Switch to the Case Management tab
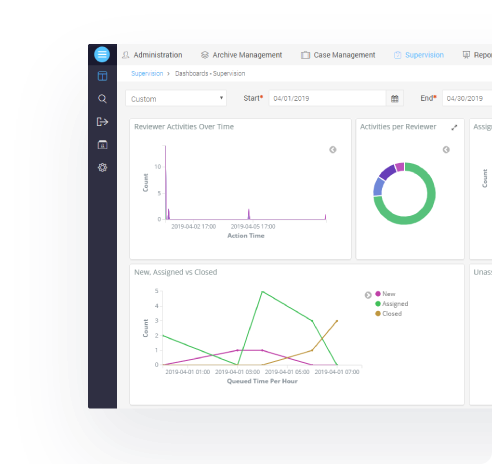 click(338, 55)
